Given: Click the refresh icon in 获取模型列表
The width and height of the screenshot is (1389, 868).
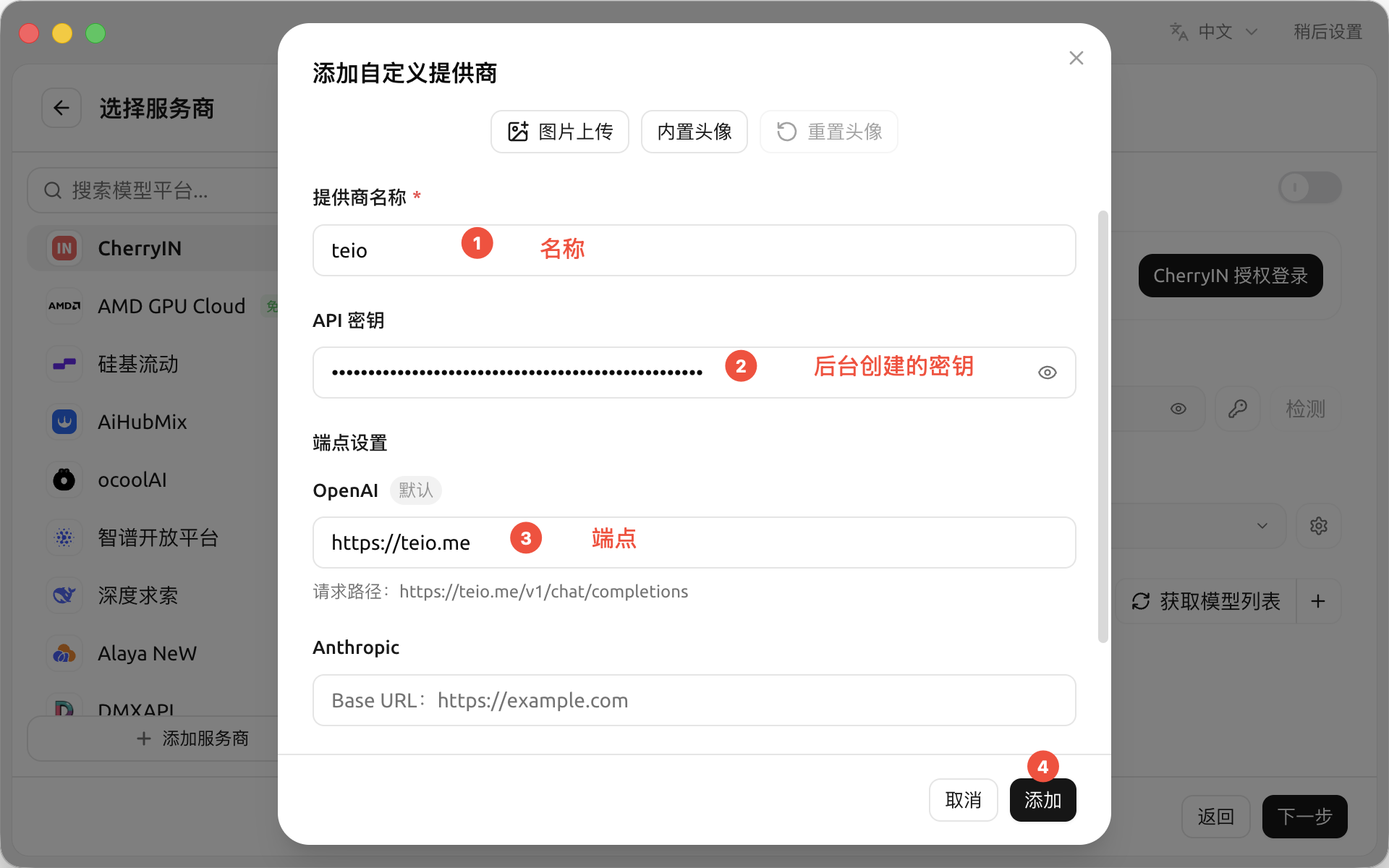Looking at the screenshot, I should (x=1141, y=601).
